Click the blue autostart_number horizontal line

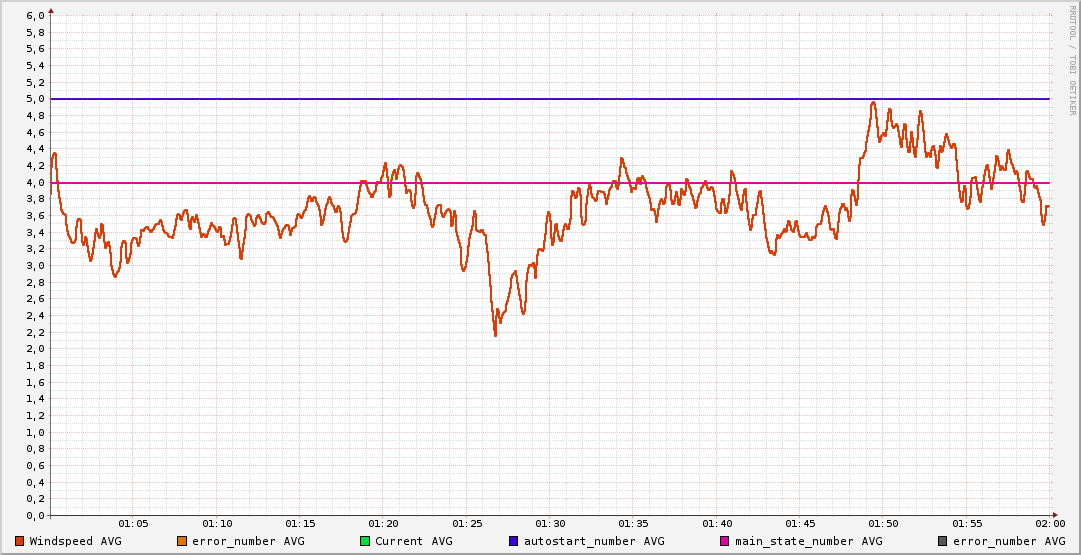point(300,99)
